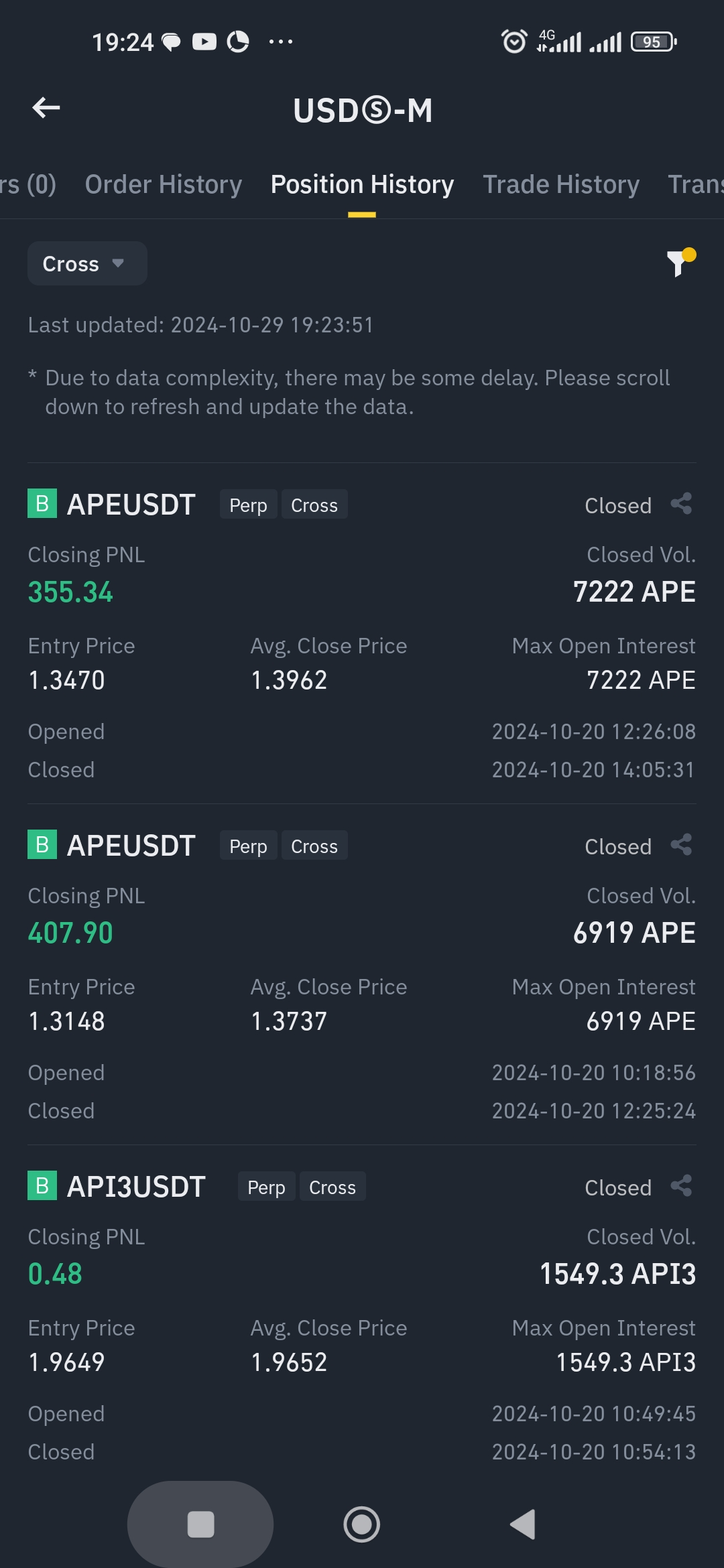Tap the recent apps square button
Screen dimensions: 724x1568
tap(200, 1524)
